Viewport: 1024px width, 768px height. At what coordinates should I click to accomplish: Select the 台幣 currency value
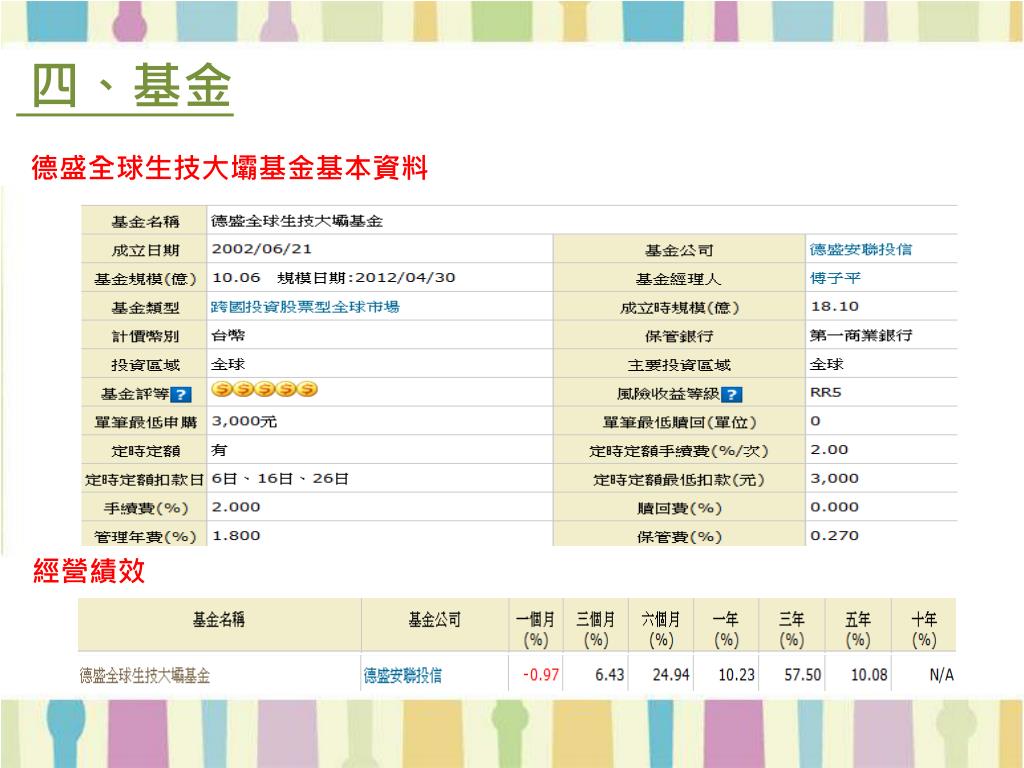pos(228,335)
